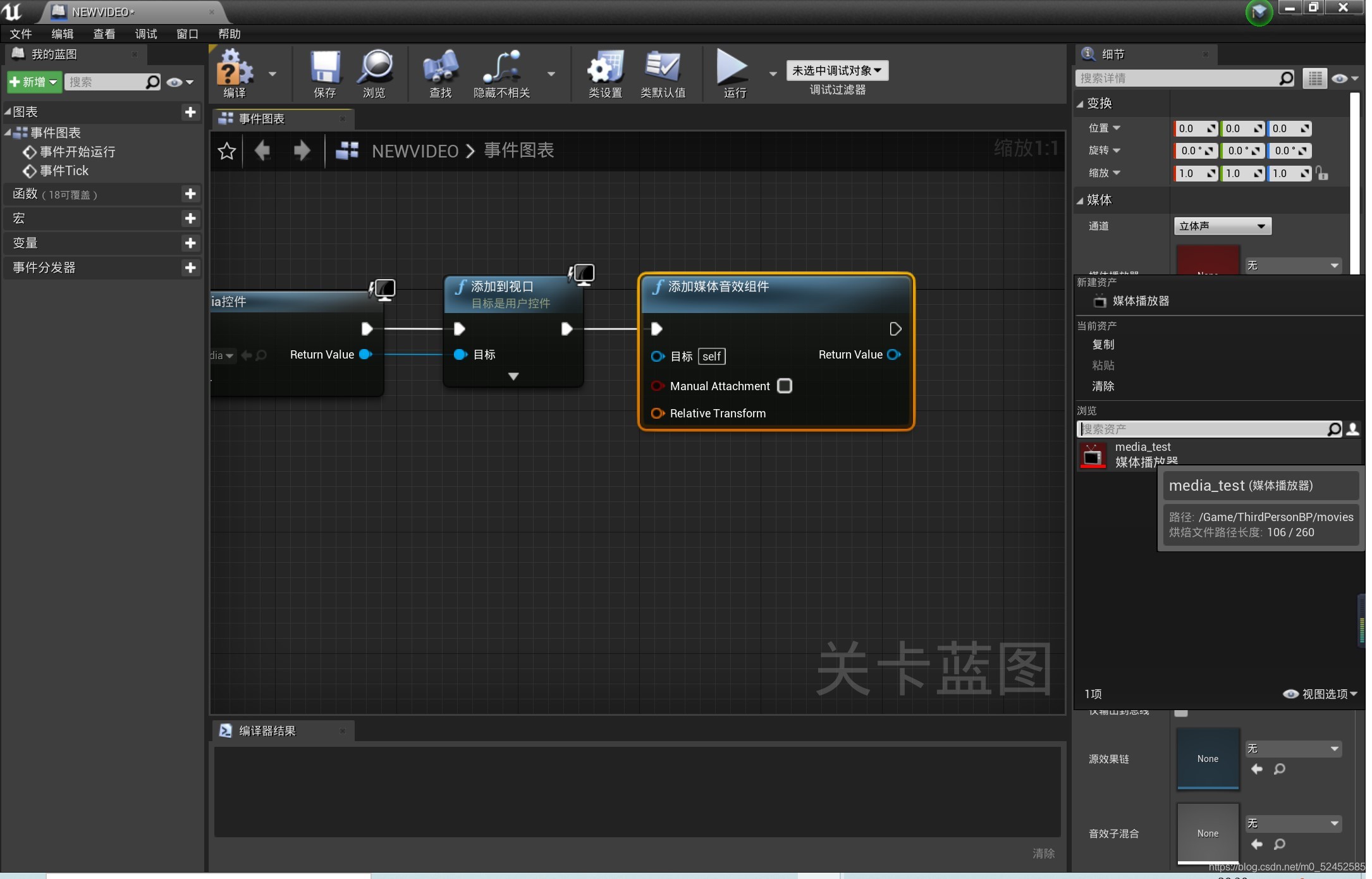The width and height of the screenshot is (1372, 879).
Task: Open the 调试 menu
Action: (145, 34)
